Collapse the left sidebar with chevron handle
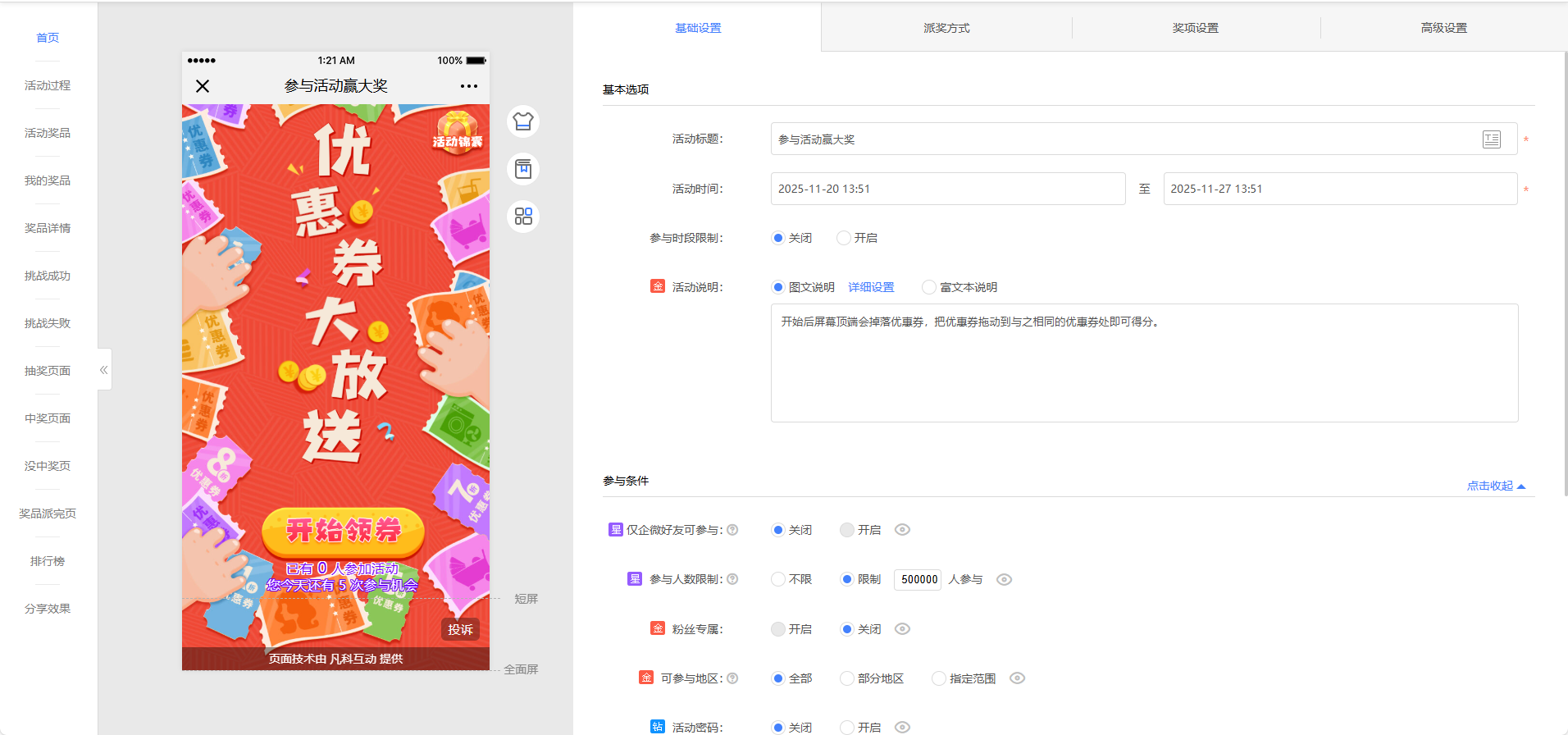1568x735 pixels. (104, 370)
